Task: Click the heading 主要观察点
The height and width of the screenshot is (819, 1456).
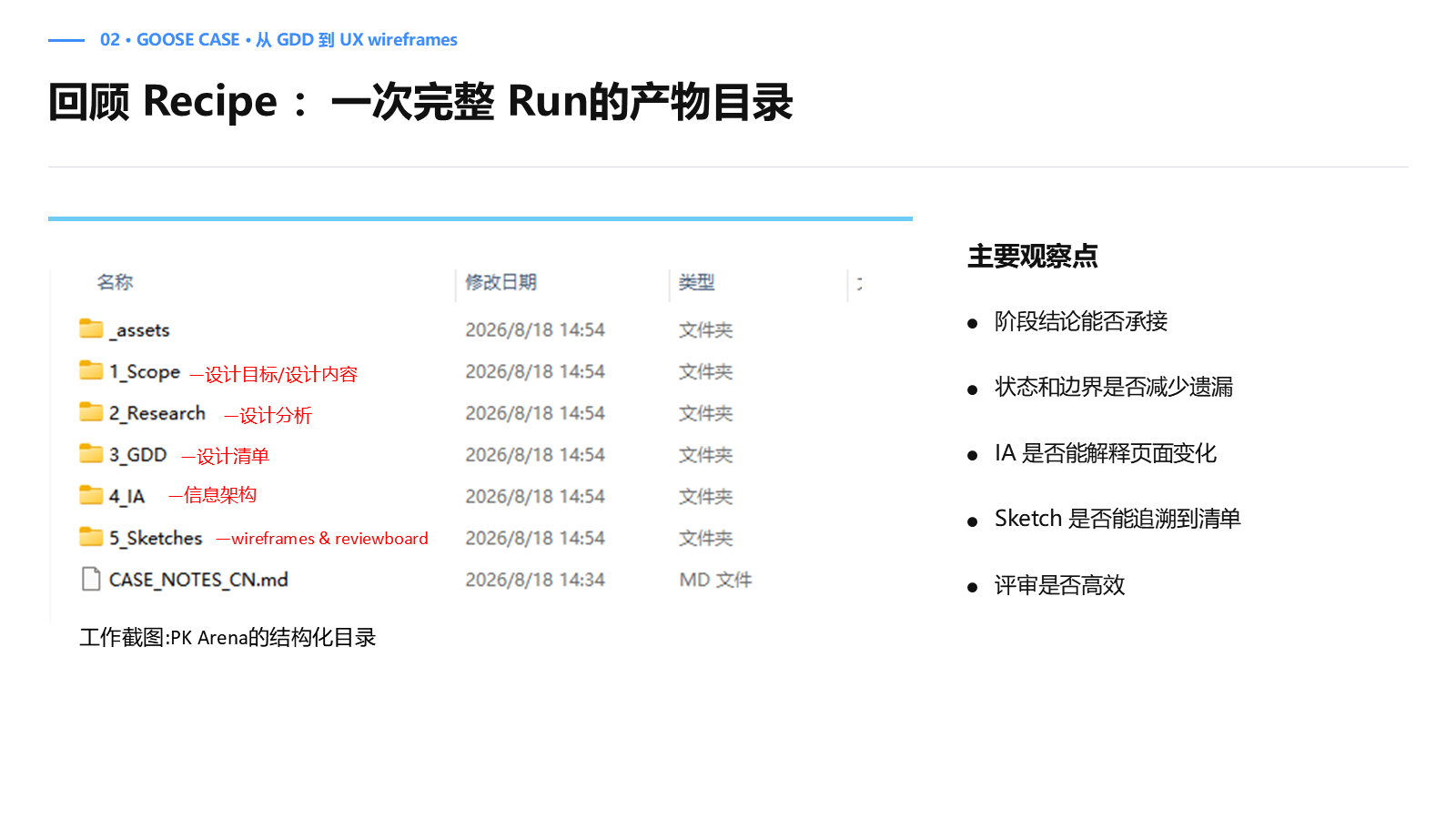Action: (x=1033, y=257)
